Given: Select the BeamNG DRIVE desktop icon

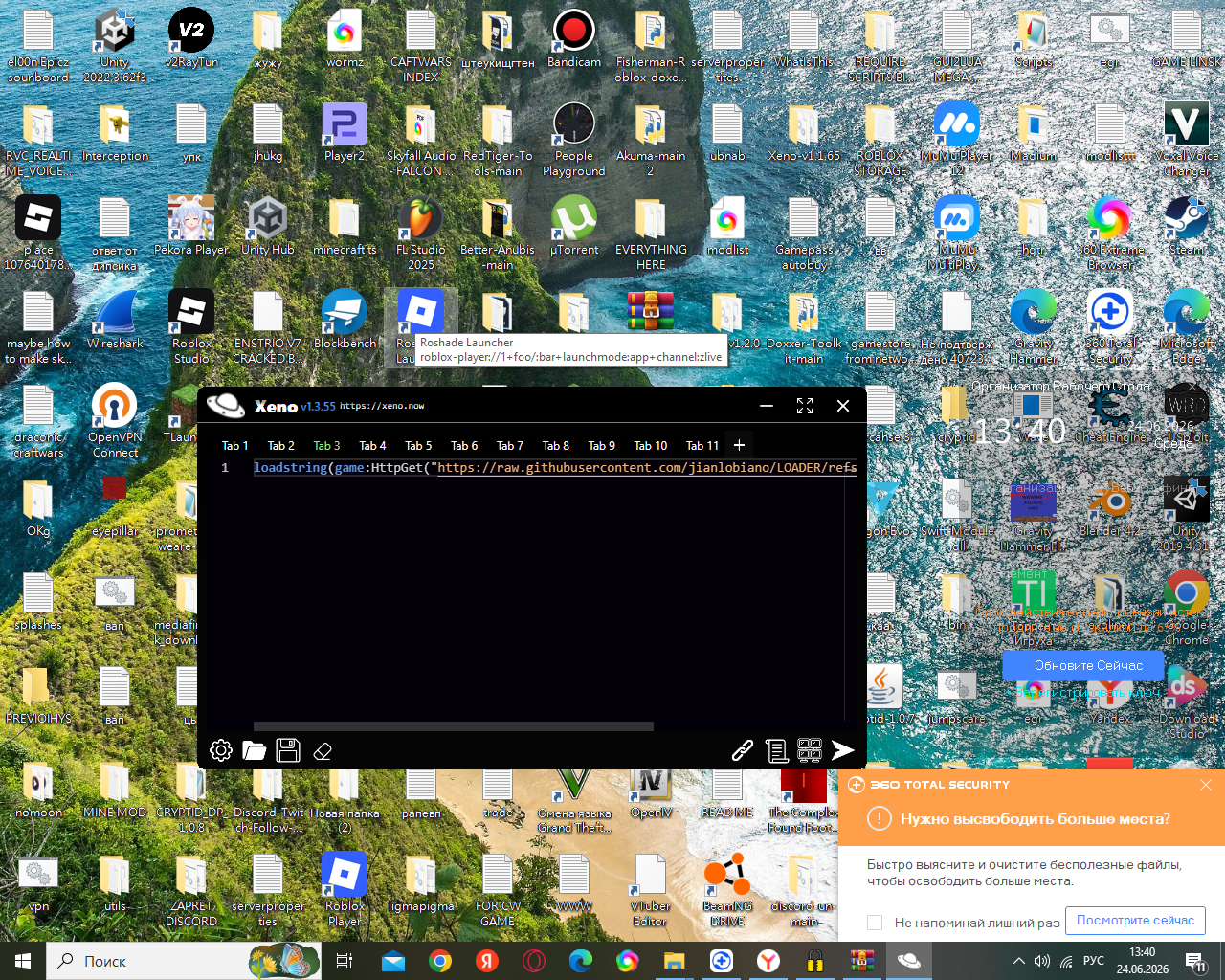Looking at the screenshot, I should point(727,891).
